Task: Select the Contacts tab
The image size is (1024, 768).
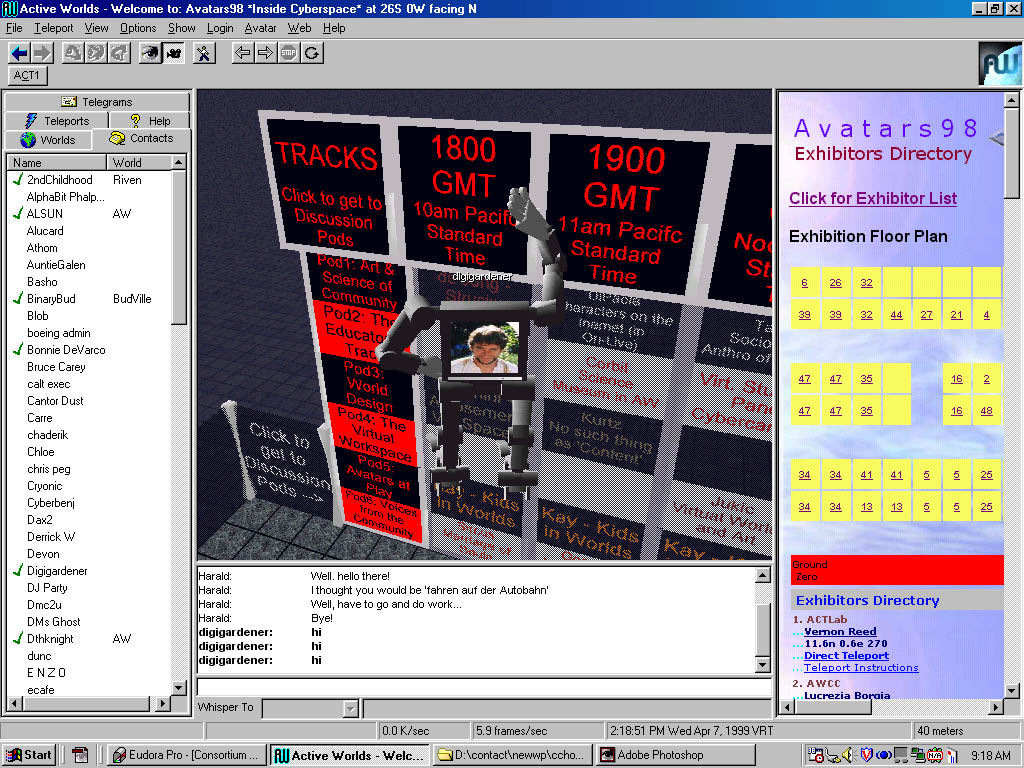Action: pyautogui.click(x=142, y=138)
